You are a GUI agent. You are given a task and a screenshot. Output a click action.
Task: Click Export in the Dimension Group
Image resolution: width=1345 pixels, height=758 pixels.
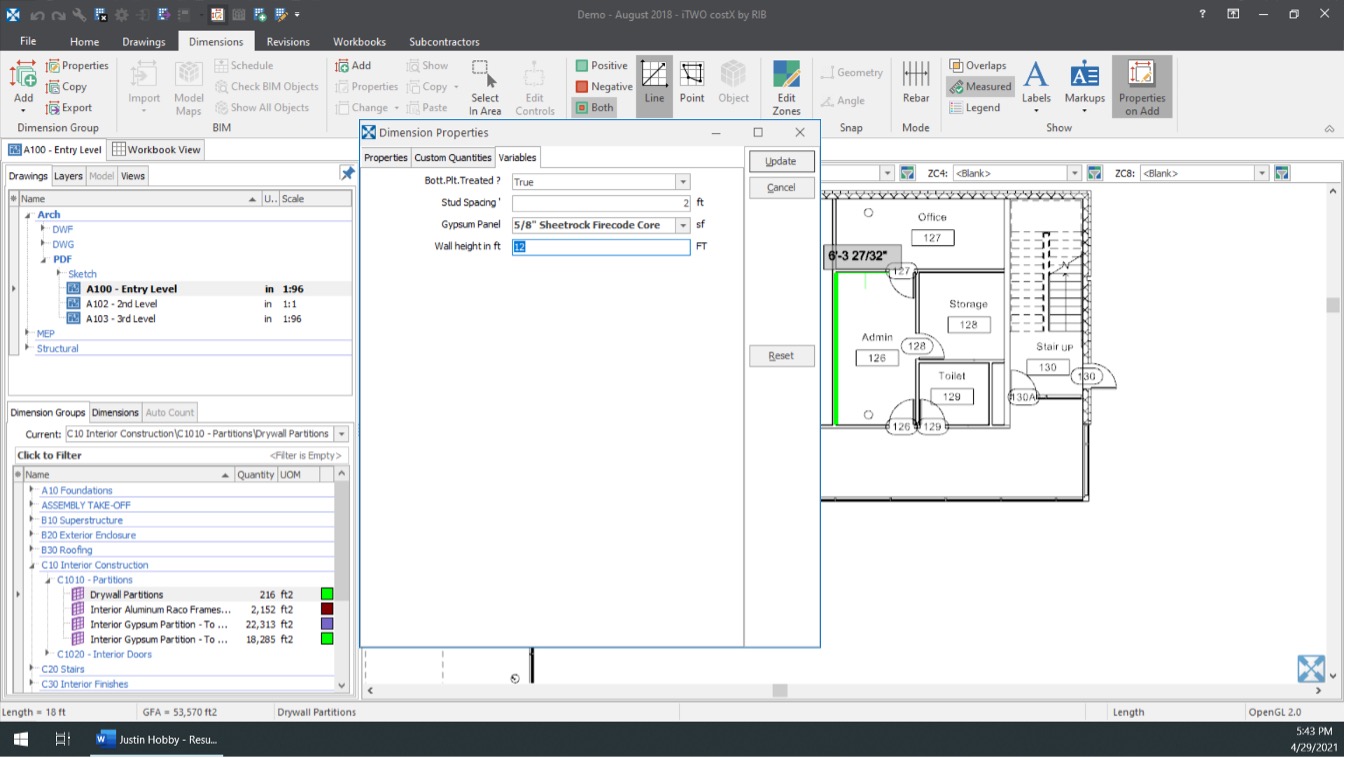(x=69, y=108)
